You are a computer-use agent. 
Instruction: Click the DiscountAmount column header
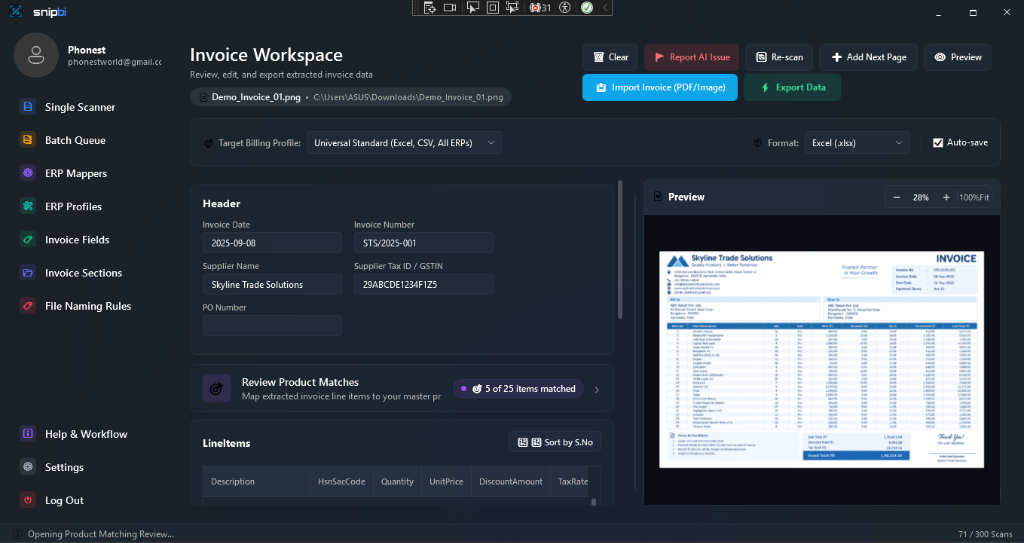click(x=511, y=482)
